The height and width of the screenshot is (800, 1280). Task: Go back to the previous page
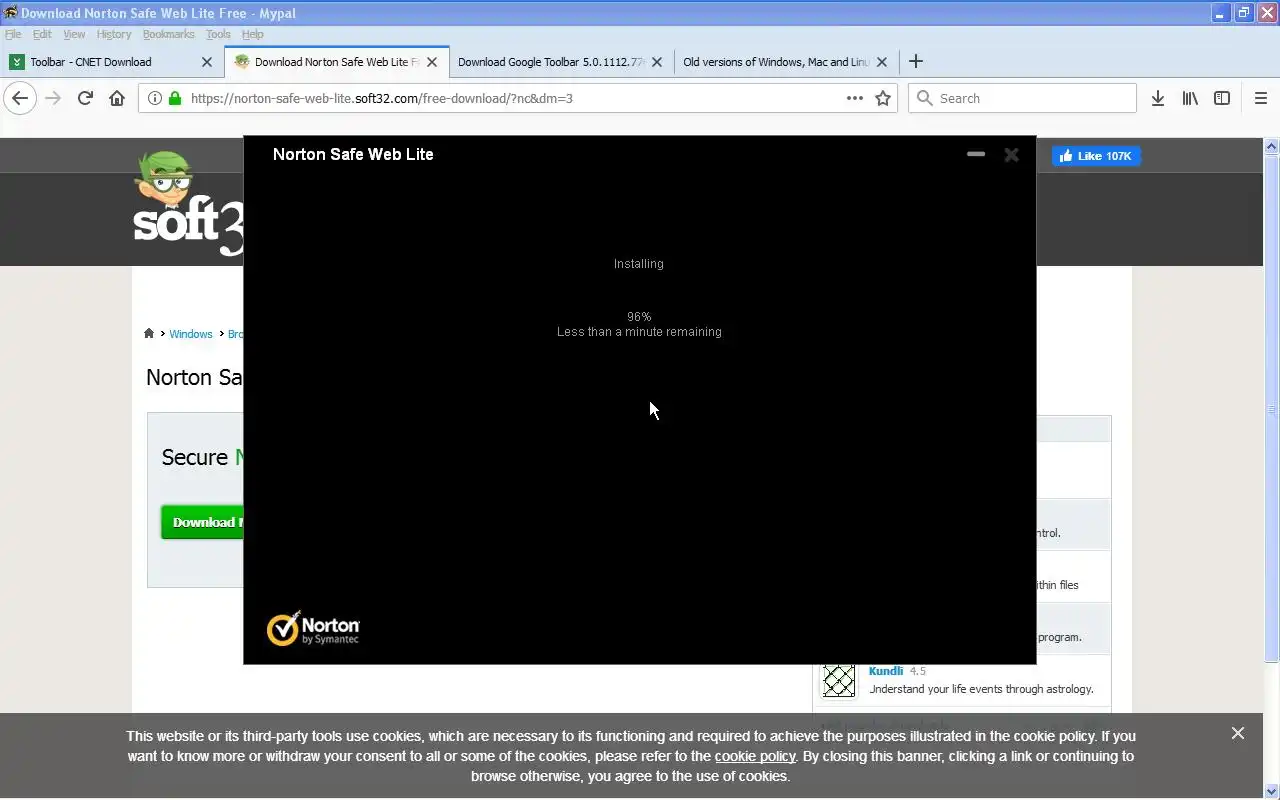pos(20,98)
